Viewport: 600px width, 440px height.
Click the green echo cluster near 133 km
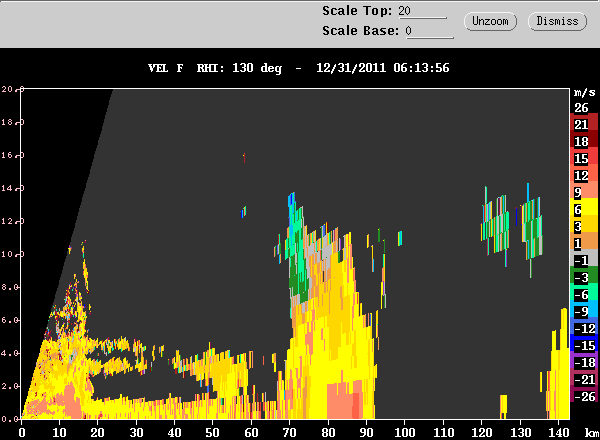[x=533, y=230]
